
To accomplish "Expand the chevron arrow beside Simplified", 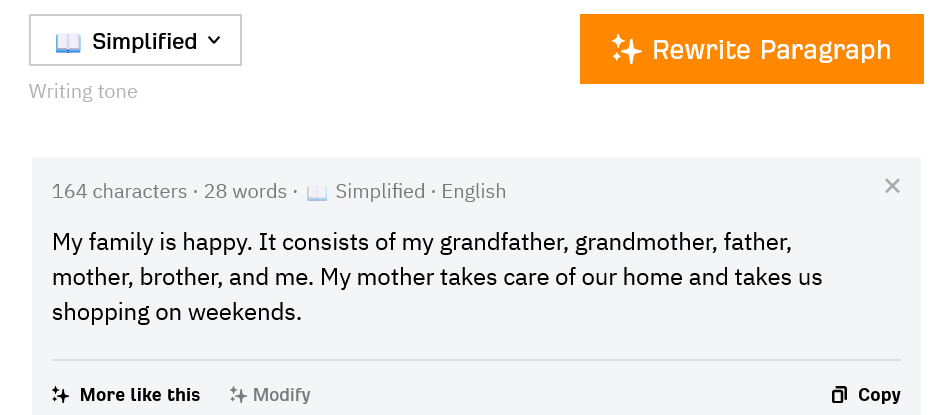I will (213, 41).
